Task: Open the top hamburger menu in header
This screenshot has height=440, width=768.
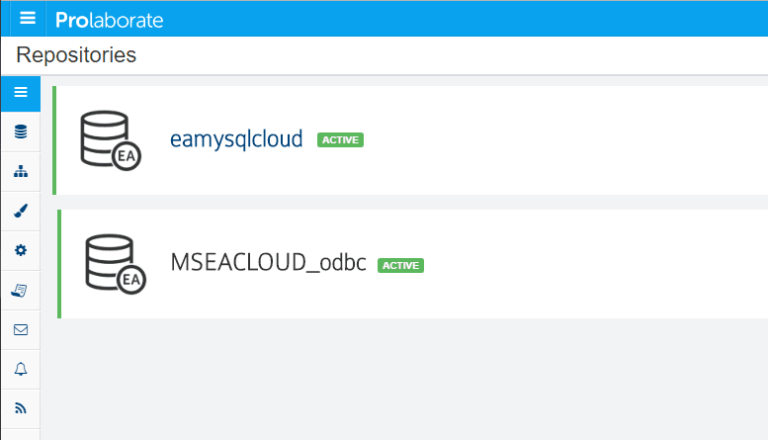Action: coord(27,19)
